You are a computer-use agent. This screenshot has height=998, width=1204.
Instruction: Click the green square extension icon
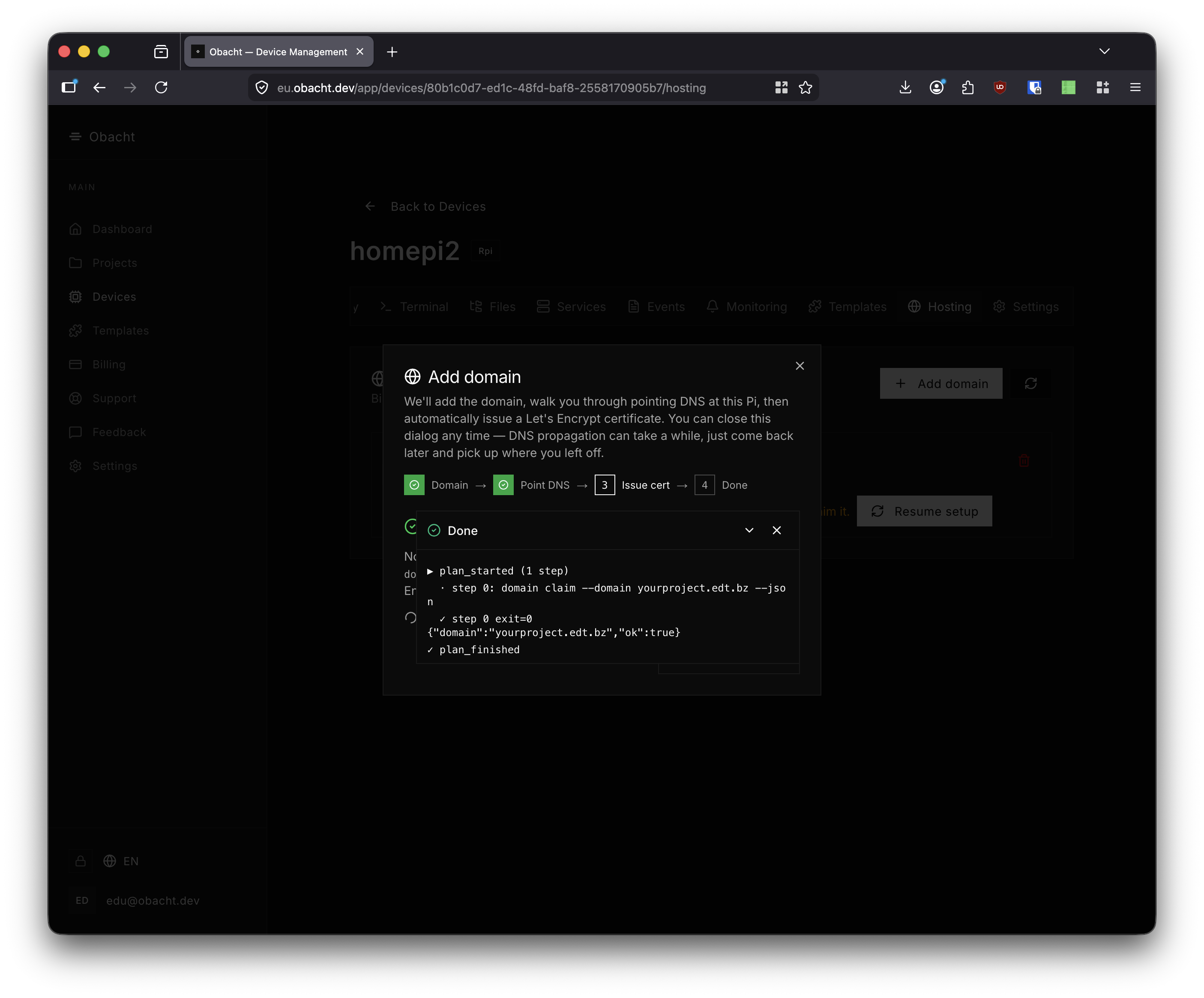pos(1068,87)
